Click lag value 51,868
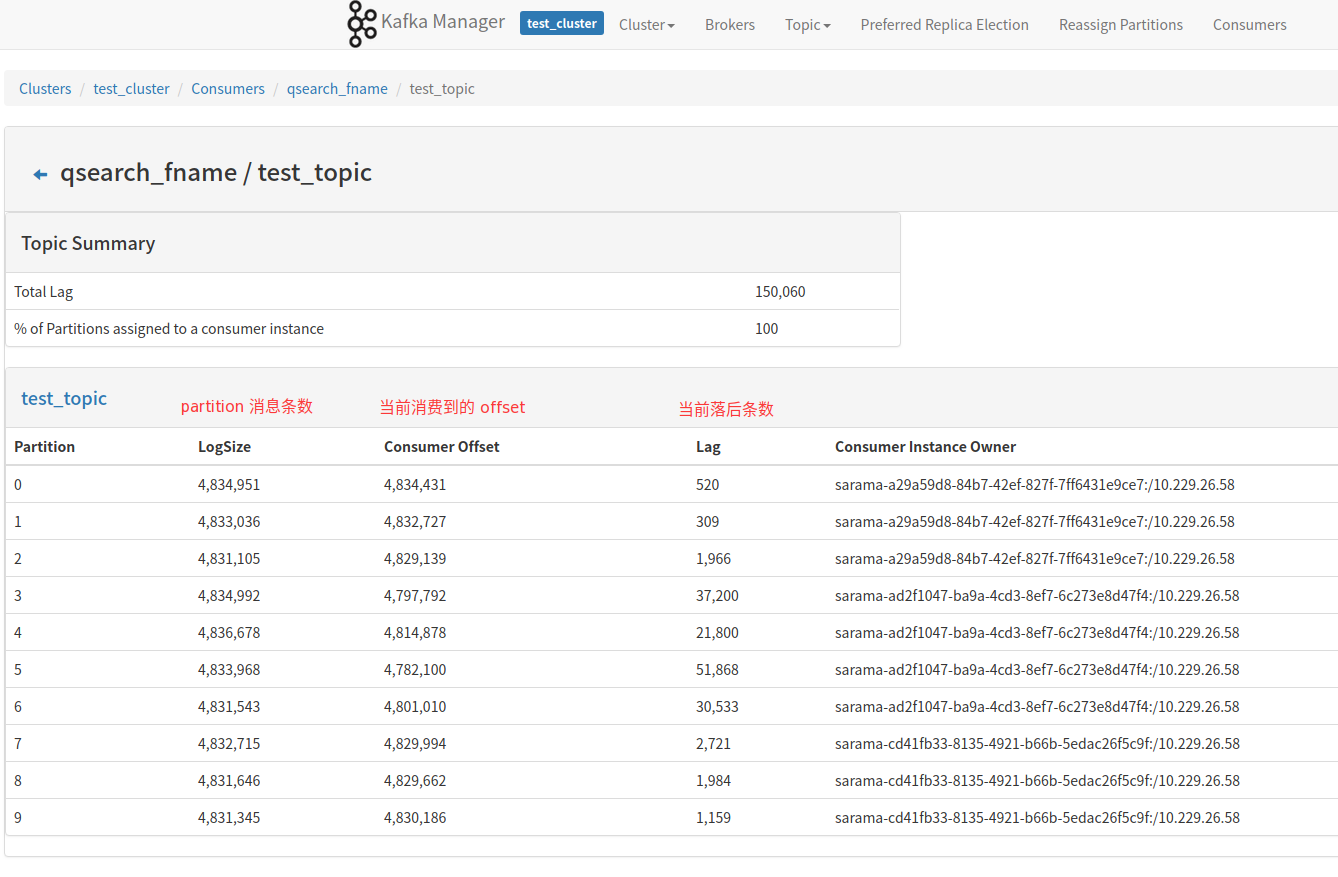 [x=718, y=670]
